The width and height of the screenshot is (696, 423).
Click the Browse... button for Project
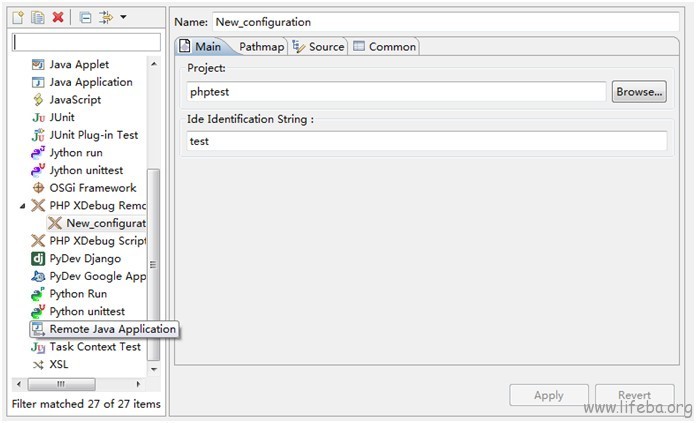click(638, 91)
